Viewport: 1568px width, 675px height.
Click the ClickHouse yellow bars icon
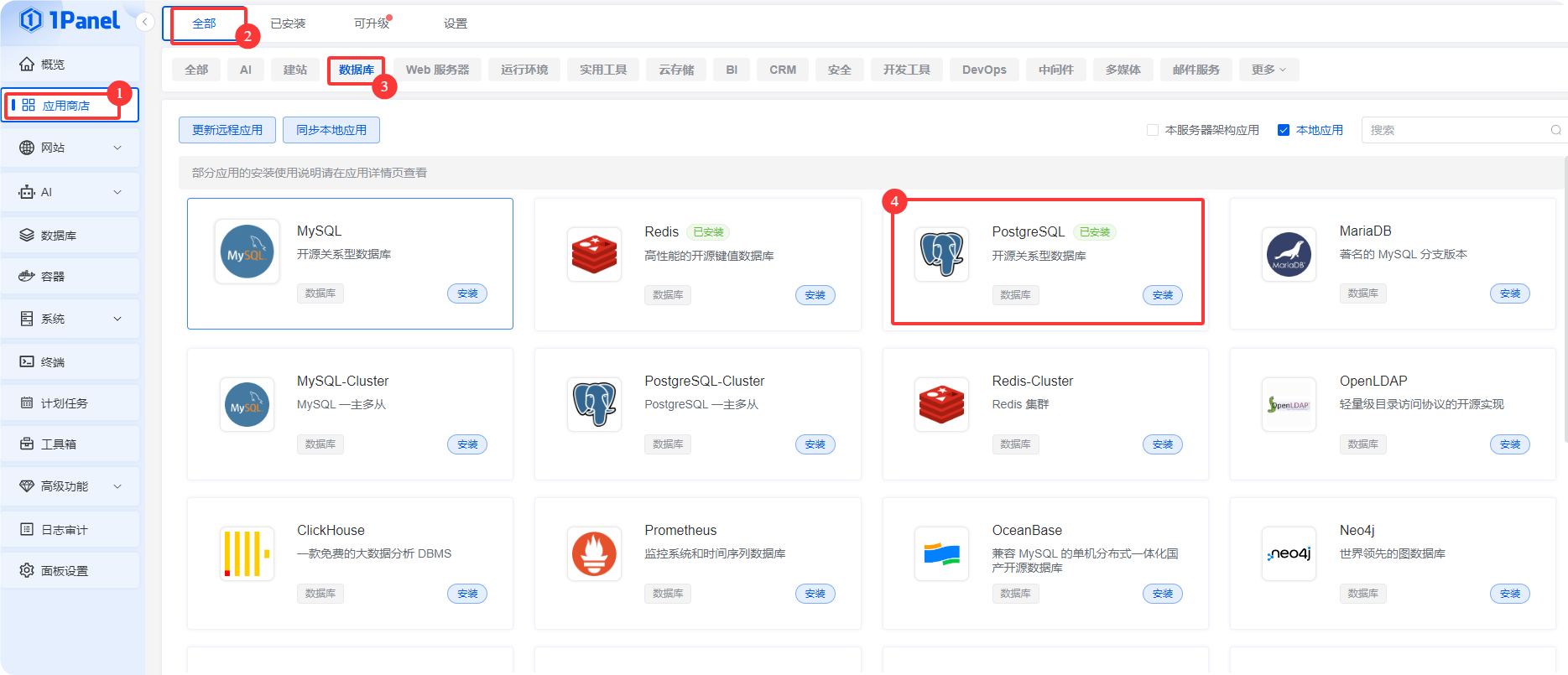point(247,553)
